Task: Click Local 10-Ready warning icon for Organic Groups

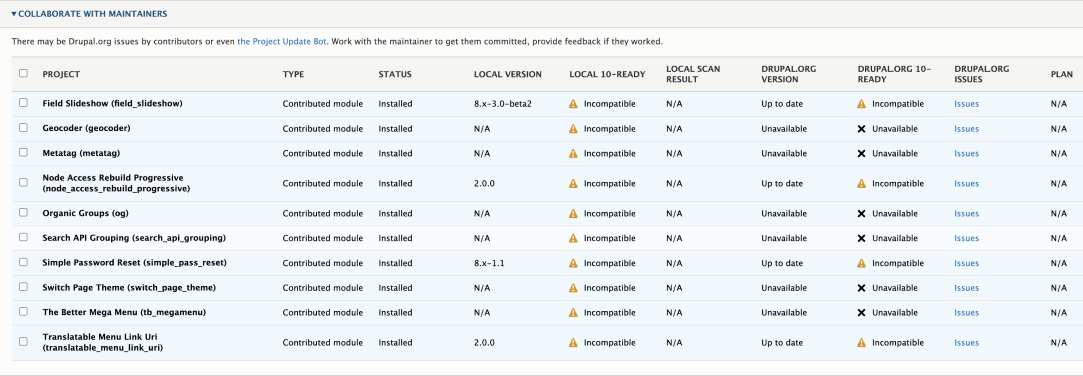Action: coord(573,214)
